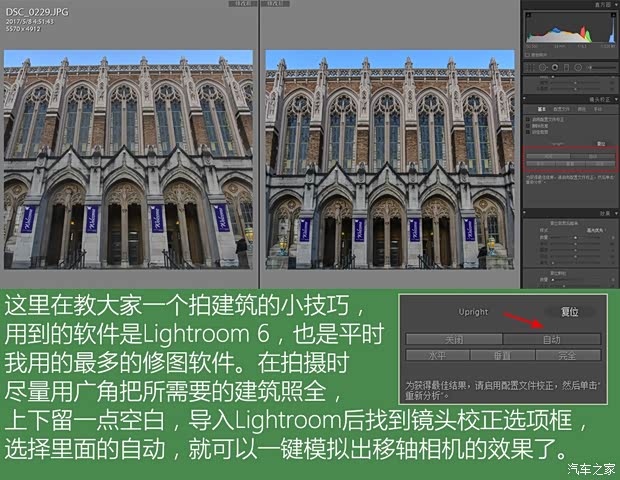This screenshot has height=480, width=620.
Task: Select the Crop Overlay tool icon
Action: click(x=531, y=68)
